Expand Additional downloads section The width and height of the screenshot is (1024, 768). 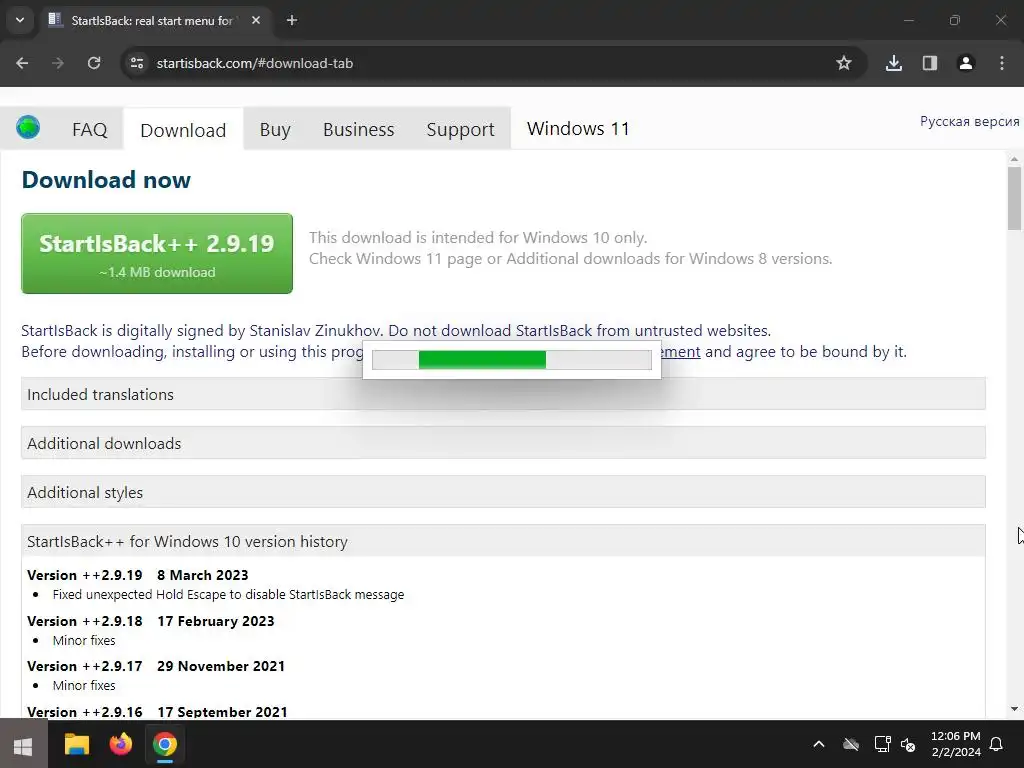tap(503, 443)
